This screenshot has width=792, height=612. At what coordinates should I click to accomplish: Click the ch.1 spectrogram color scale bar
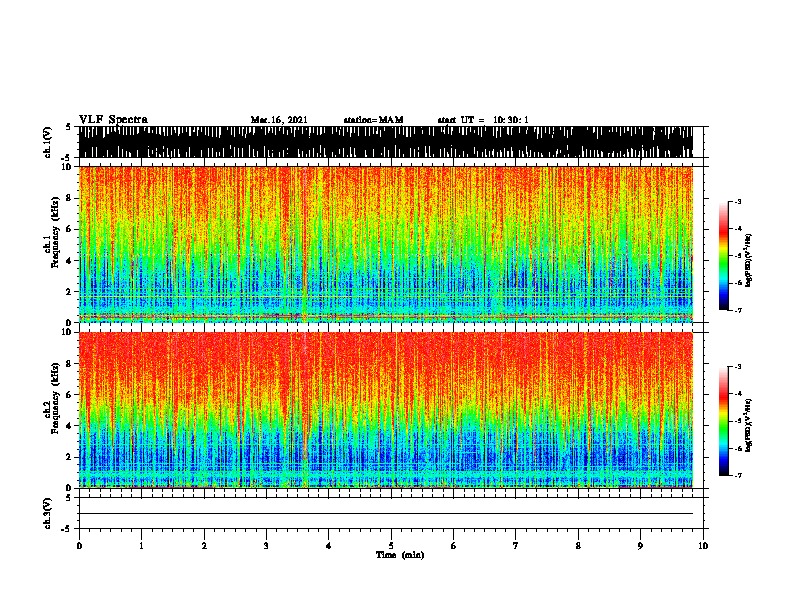pyautogui.click(x=723, y=256)
